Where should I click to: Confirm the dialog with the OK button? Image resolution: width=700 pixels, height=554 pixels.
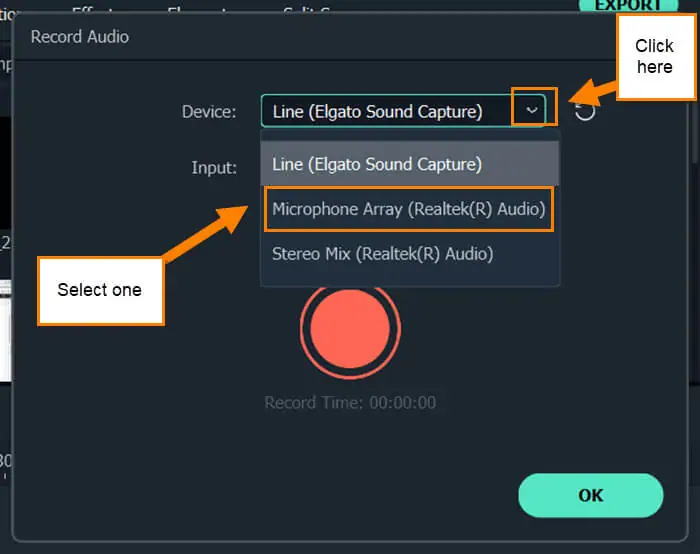(x=591, y=496)
